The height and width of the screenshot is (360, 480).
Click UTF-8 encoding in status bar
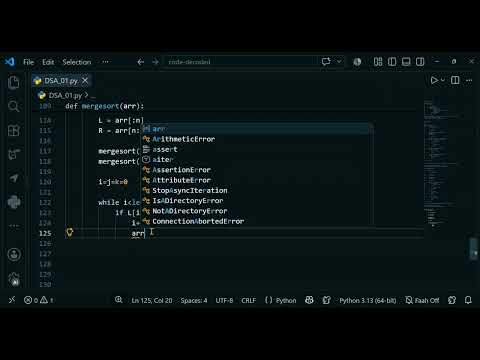(x=224, y=300)
